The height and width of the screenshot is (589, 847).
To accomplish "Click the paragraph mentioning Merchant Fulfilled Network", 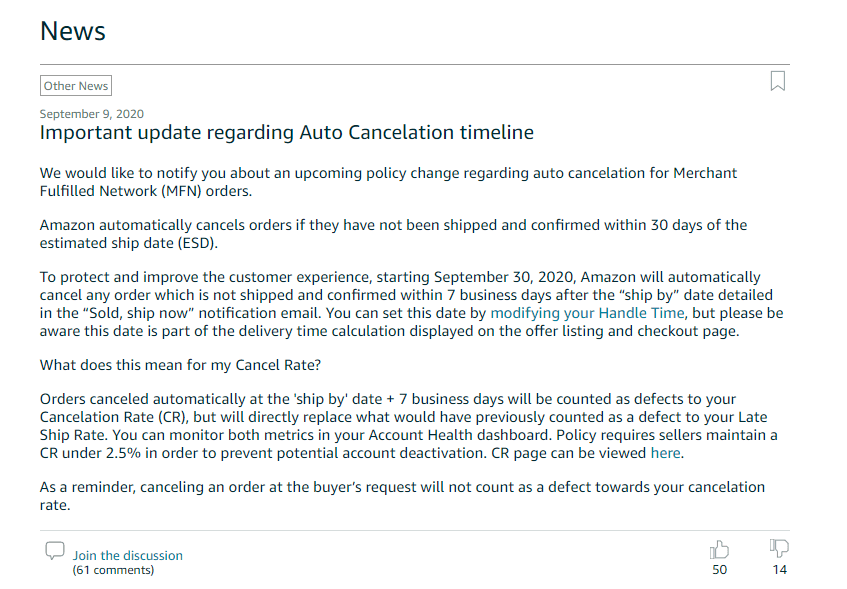I will point(388,182).
